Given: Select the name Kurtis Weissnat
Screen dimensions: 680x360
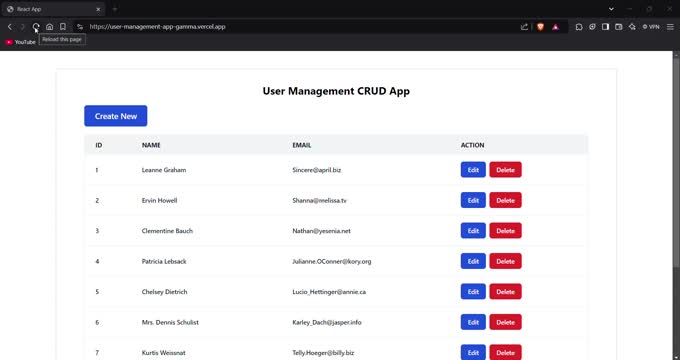Looking at the screenshot, I should tap(163, 353).
